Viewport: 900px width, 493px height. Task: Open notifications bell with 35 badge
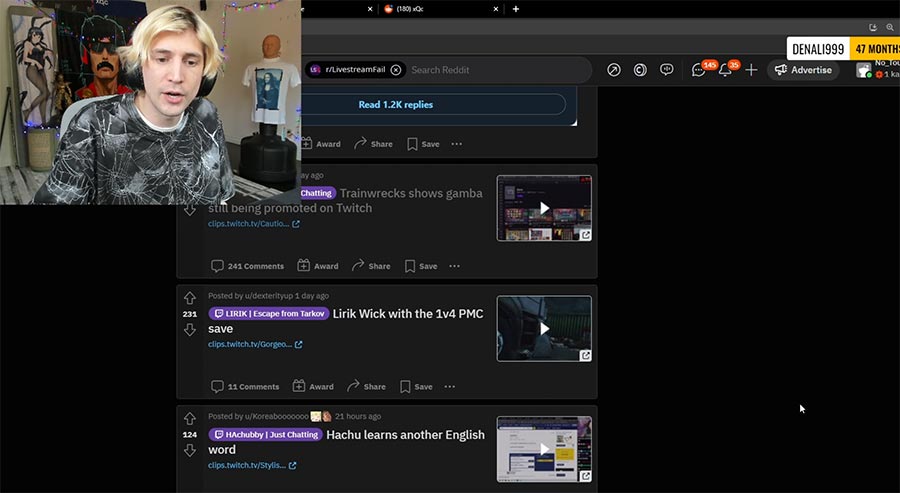(x=725, y=70)
